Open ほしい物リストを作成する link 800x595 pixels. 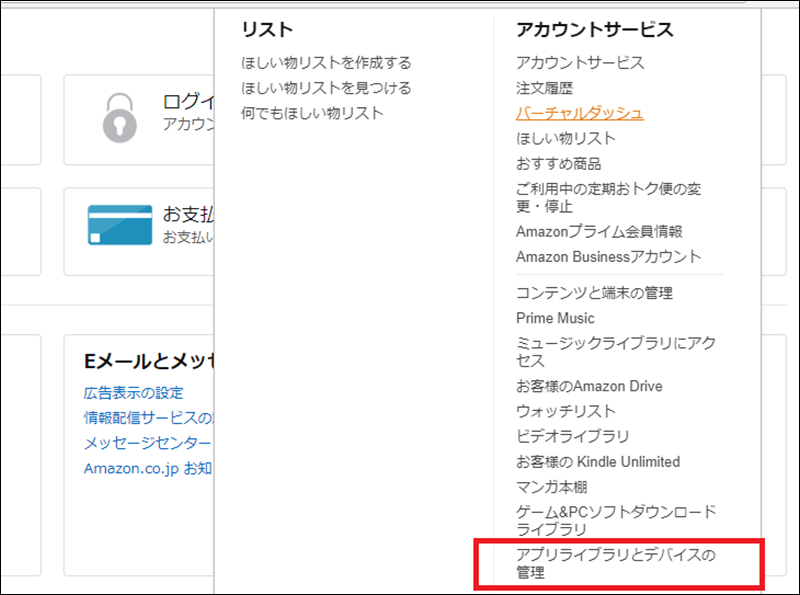tap(326, 63)
